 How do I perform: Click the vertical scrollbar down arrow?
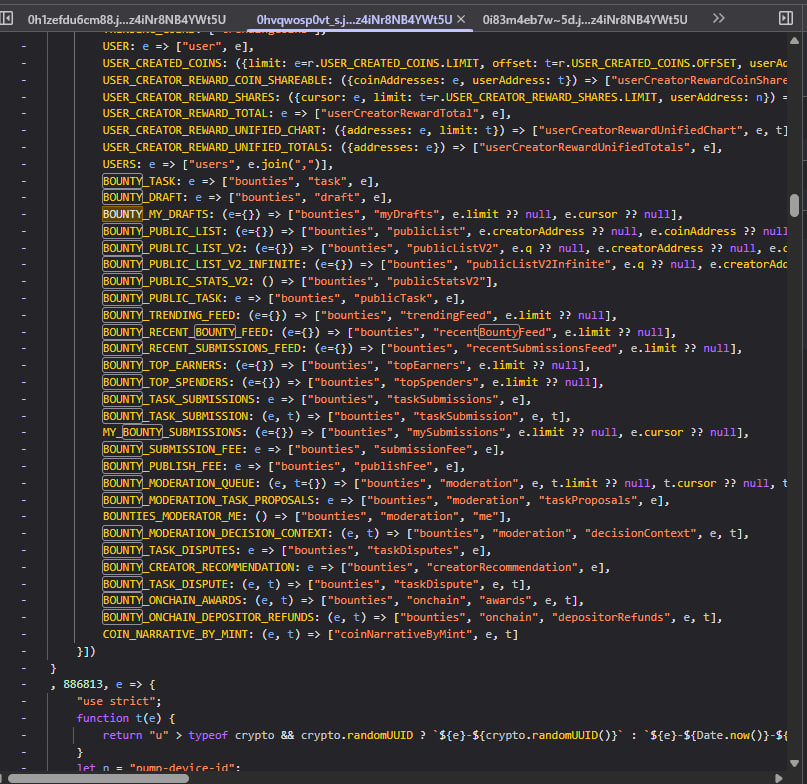click(x=794, y=763)
